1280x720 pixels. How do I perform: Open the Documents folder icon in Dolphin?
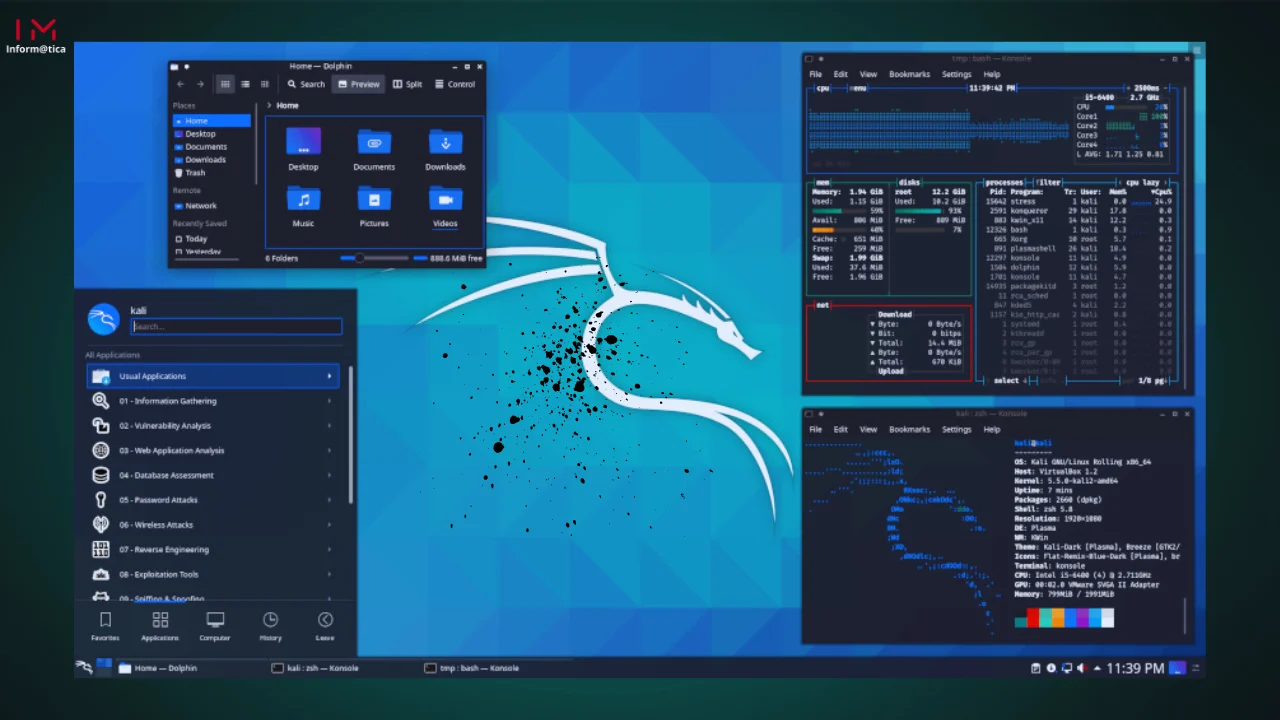(374, 142)
